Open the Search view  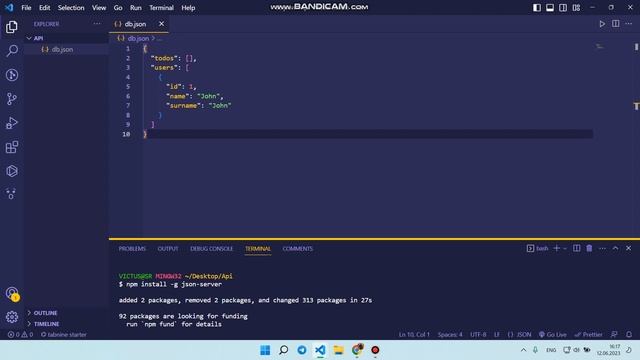pos(12,51)
